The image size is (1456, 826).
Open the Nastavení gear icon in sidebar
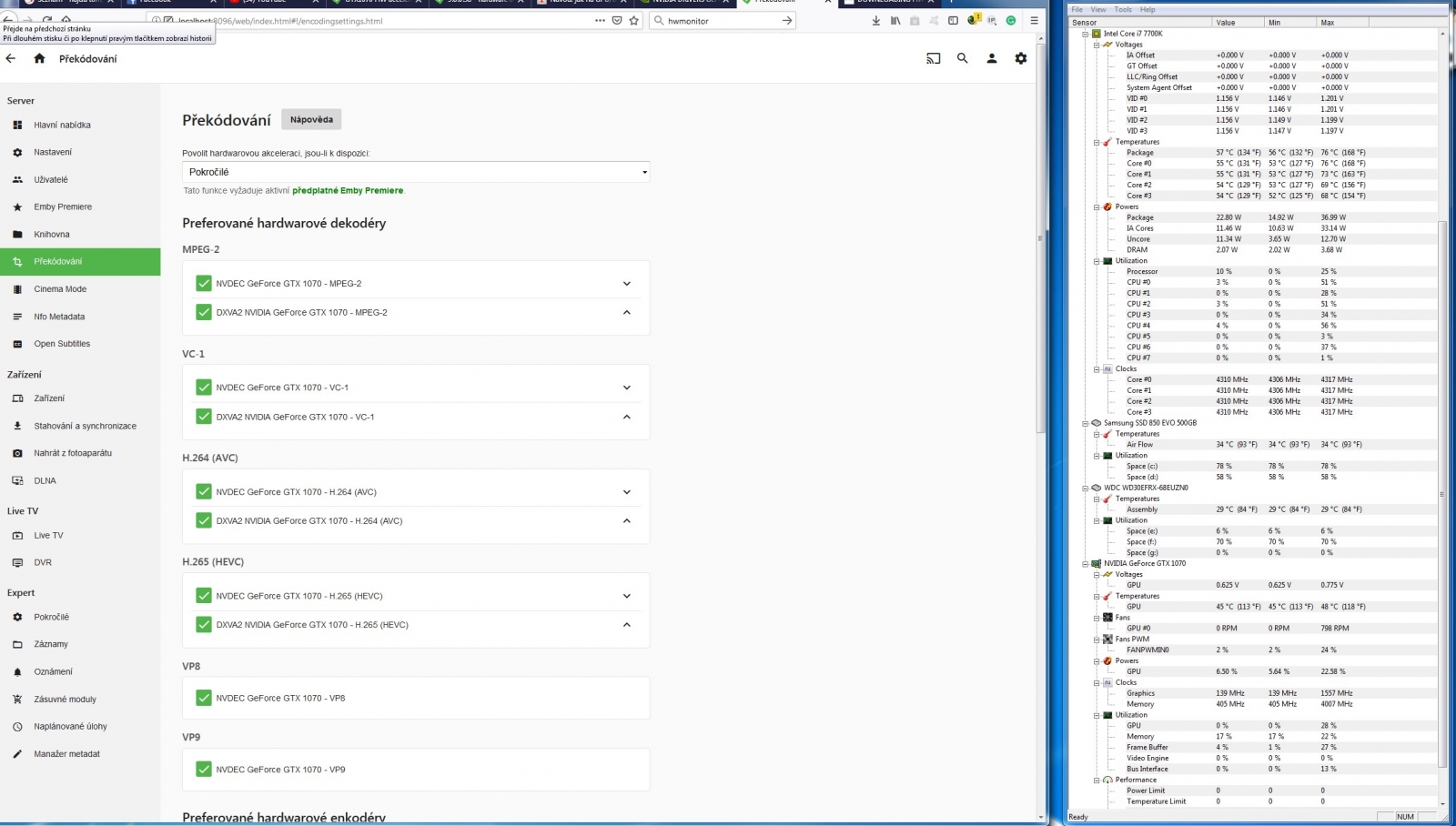pyautogui.click(x=17, y=152)
